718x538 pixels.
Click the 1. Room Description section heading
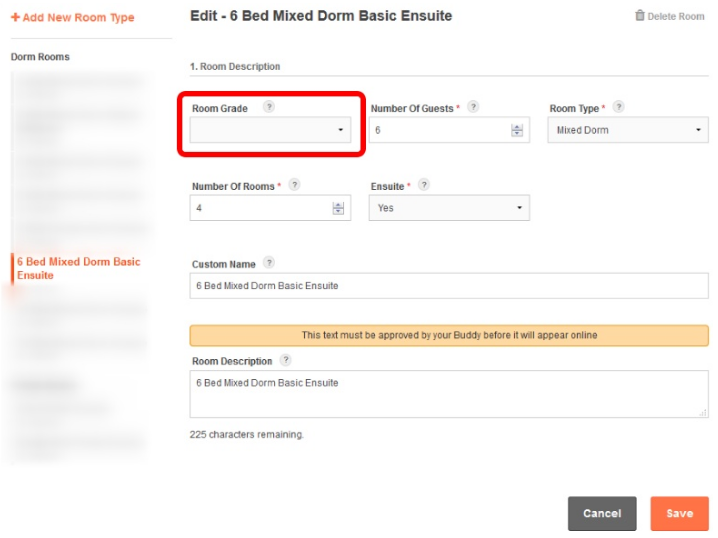(235, 66)
